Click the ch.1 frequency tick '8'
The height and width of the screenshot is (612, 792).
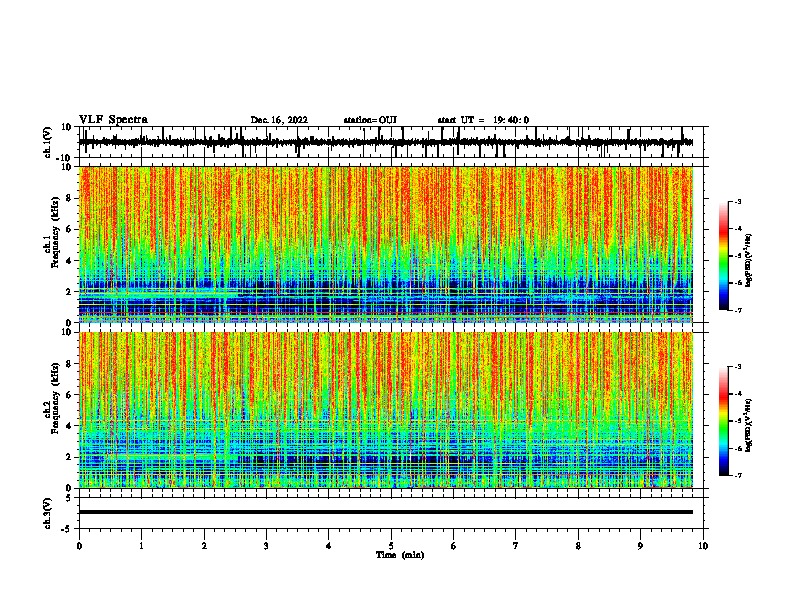coord(69,198)
